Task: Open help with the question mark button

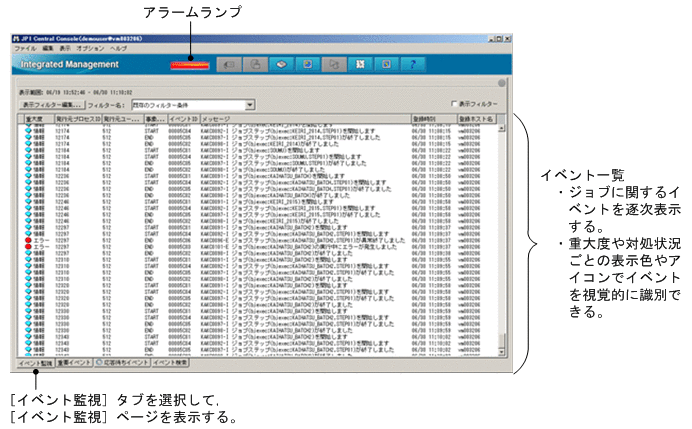Action: [x=413, y=64]
